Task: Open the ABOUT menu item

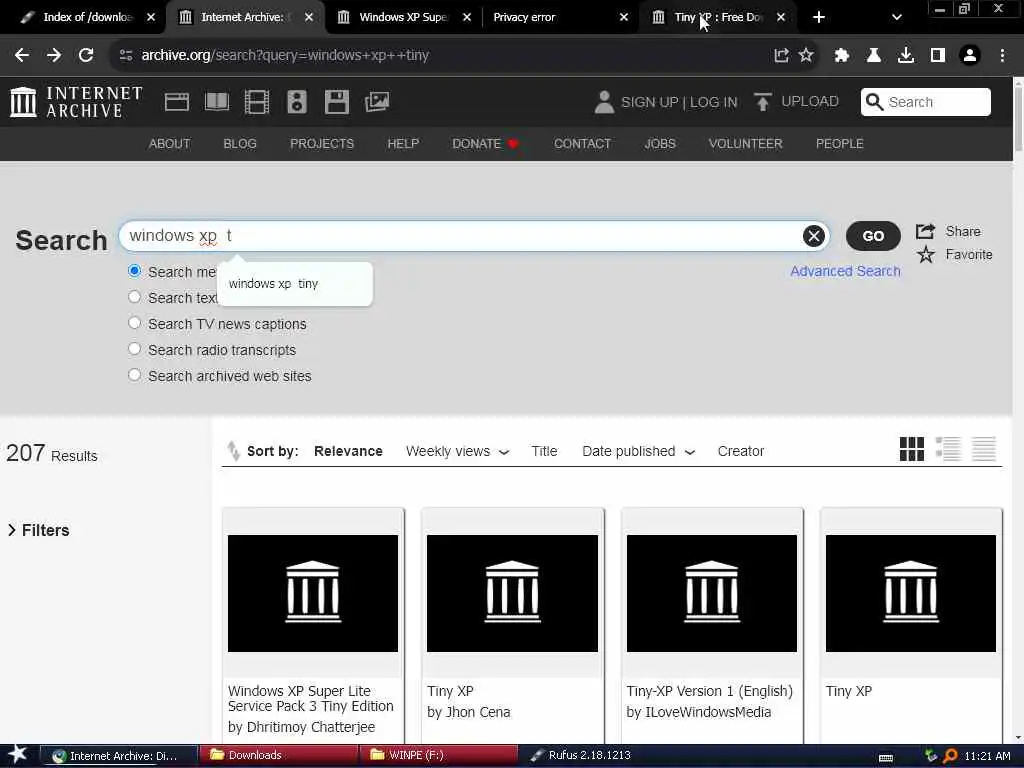Action: coord(169,144)
